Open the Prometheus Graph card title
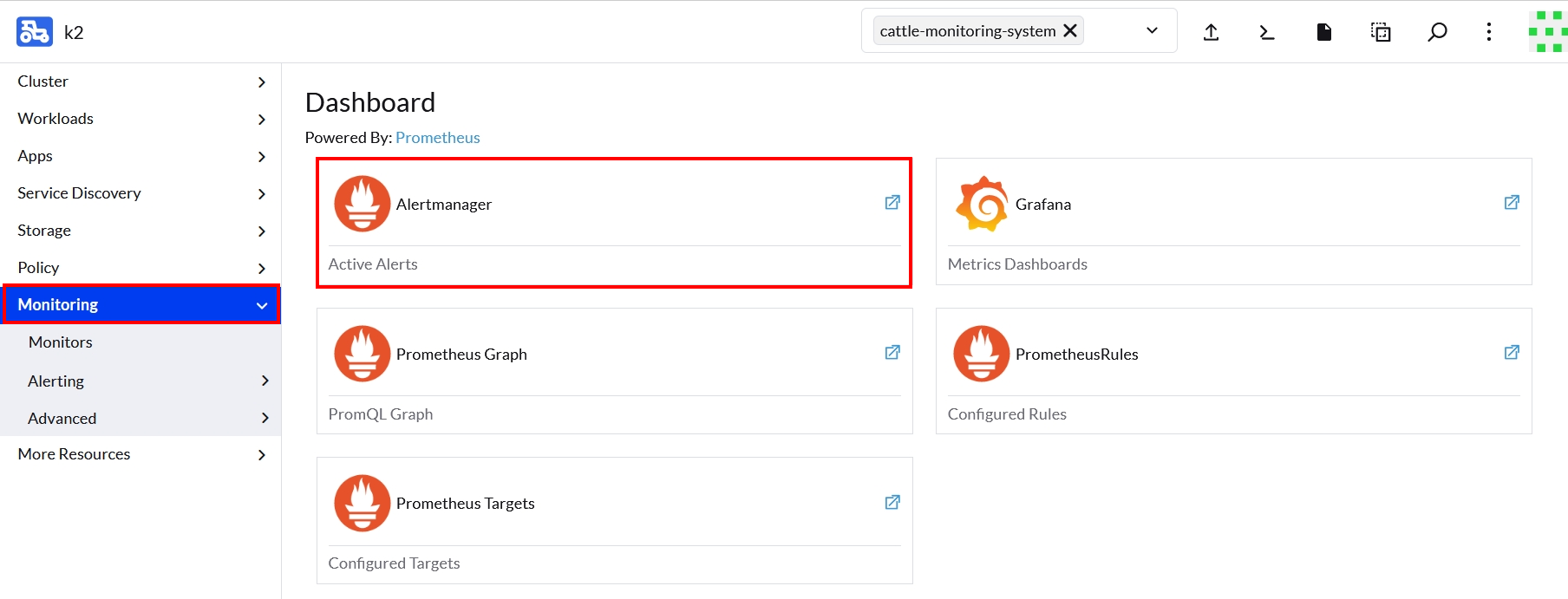The width and height of the screenshot is (1568, 599). [x=461, y=354]
